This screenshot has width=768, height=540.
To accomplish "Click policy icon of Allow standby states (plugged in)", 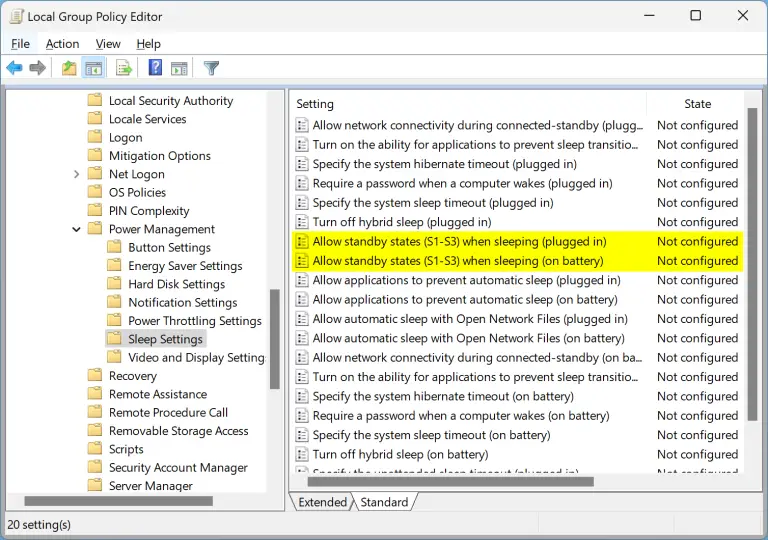I will click(x=302, y=242).
